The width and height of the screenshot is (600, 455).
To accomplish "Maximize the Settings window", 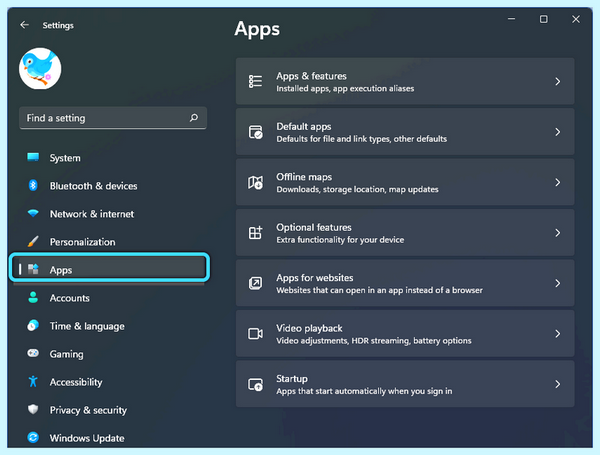I will pyautogui.click(x=543, y=19).
